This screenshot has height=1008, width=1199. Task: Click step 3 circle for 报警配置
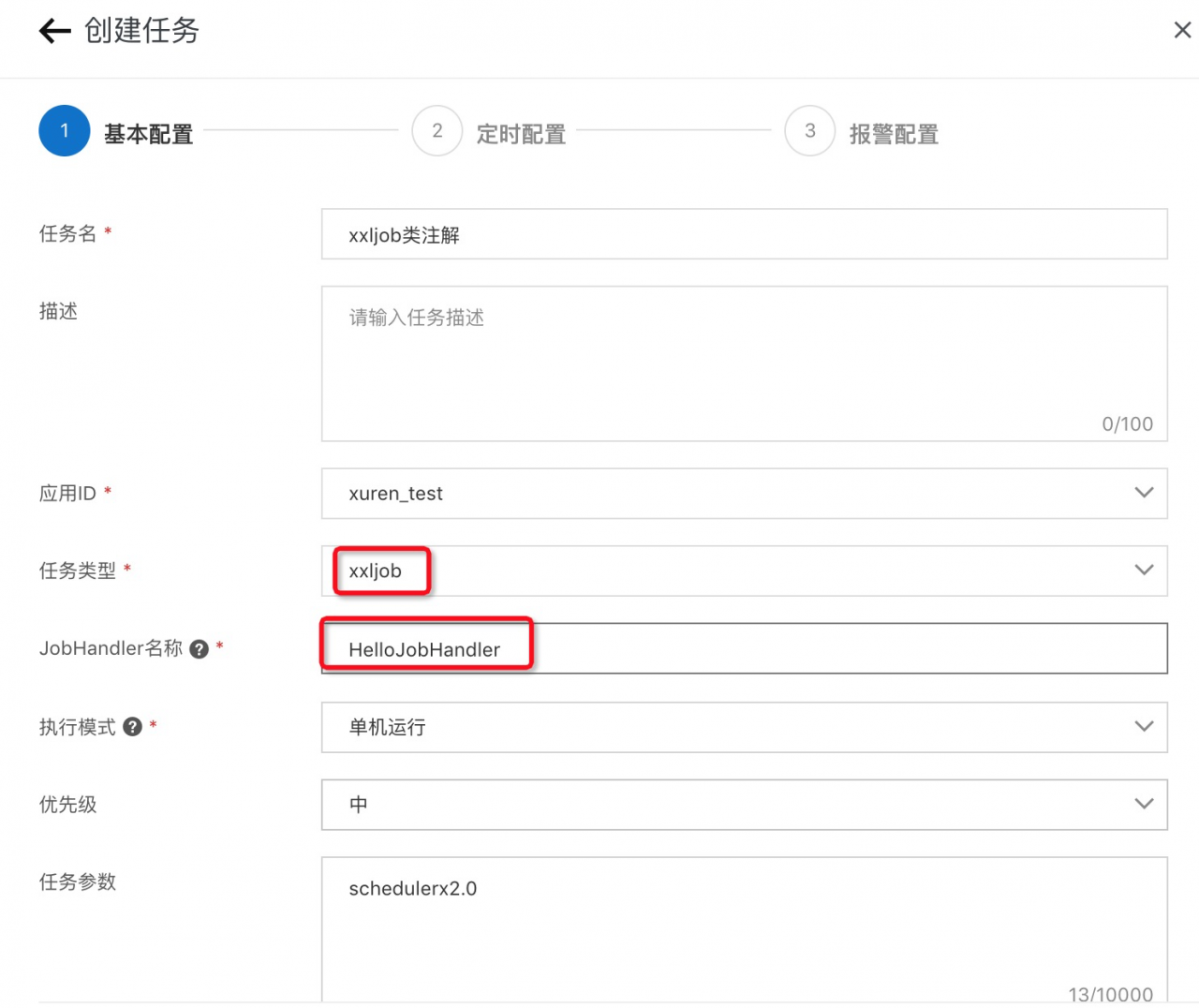pos(809,131)
